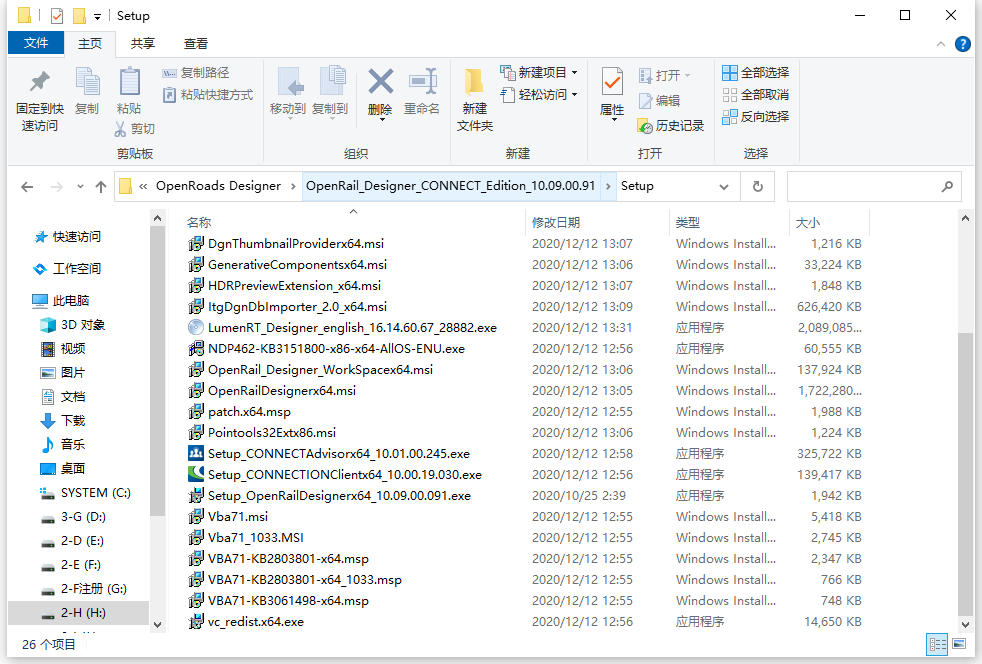
Task: Click chevron after OpenRoads Designer segment
Action: coord(292,187)
